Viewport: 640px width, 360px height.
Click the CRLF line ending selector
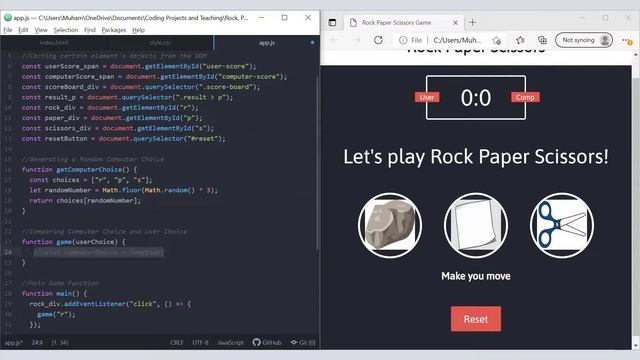pyautogui.click(x=177, y=342)
